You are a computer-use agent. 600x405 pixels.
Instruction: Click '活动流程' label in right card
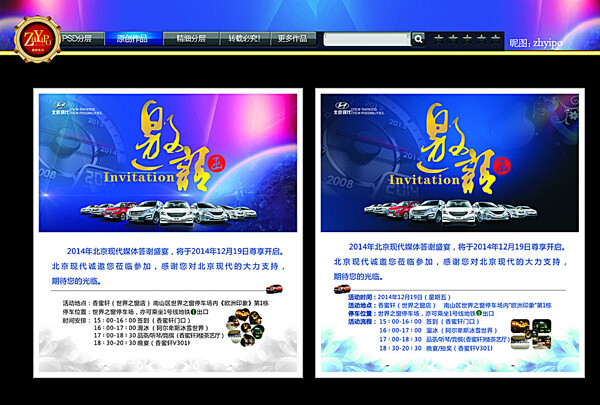pos(361,322)
